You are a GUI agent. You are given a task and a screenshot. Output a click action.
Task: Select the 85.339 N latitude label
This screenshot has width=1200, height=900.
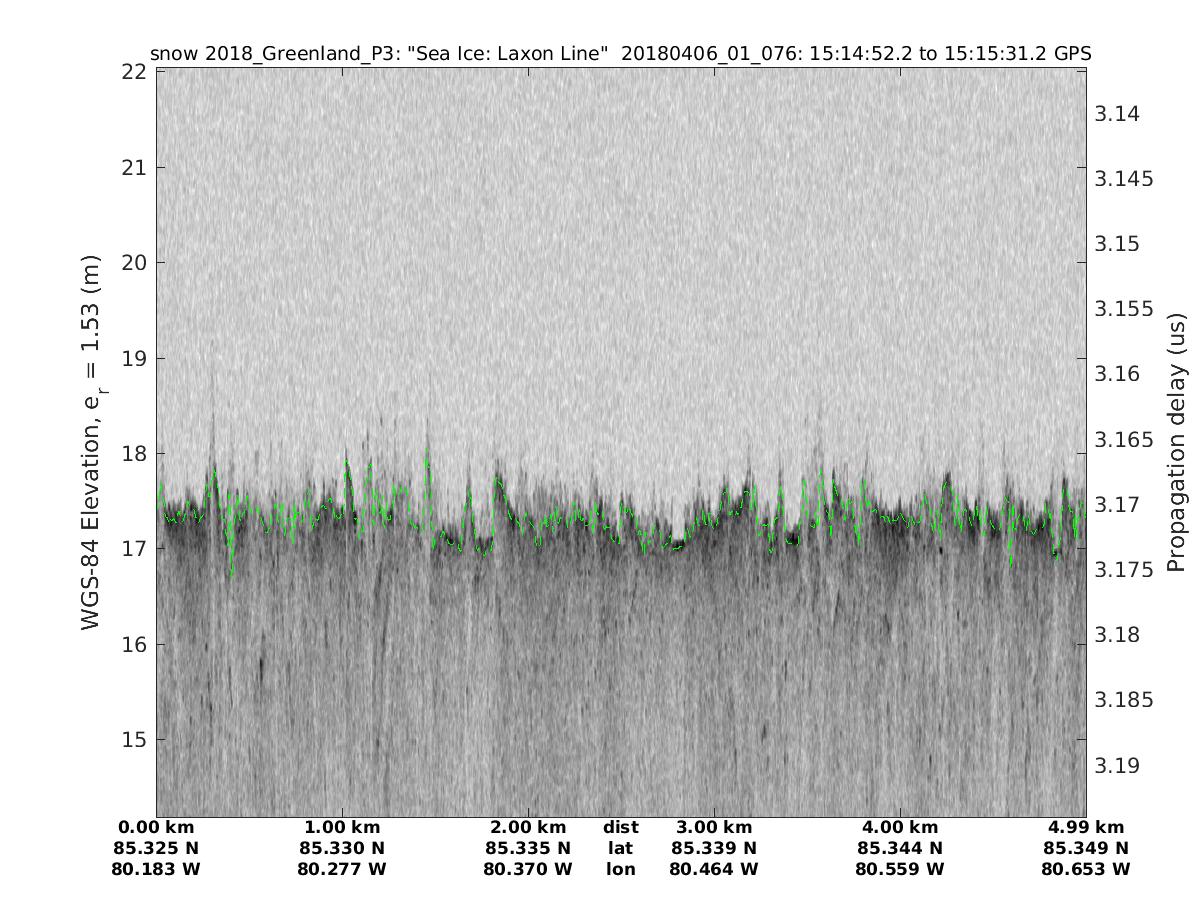714,848
